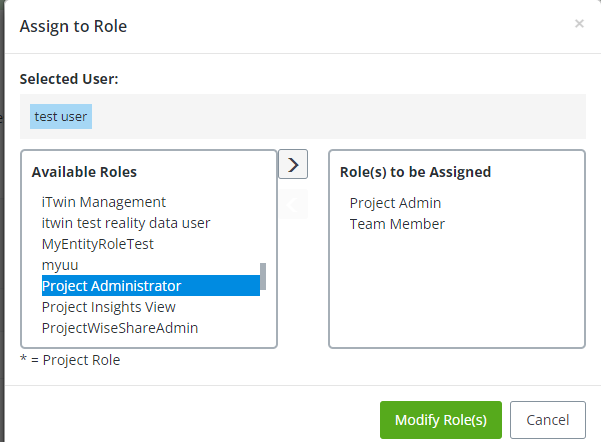
Task: Select the highlighted Project Administrator role
Action: [x=111, y=286]
